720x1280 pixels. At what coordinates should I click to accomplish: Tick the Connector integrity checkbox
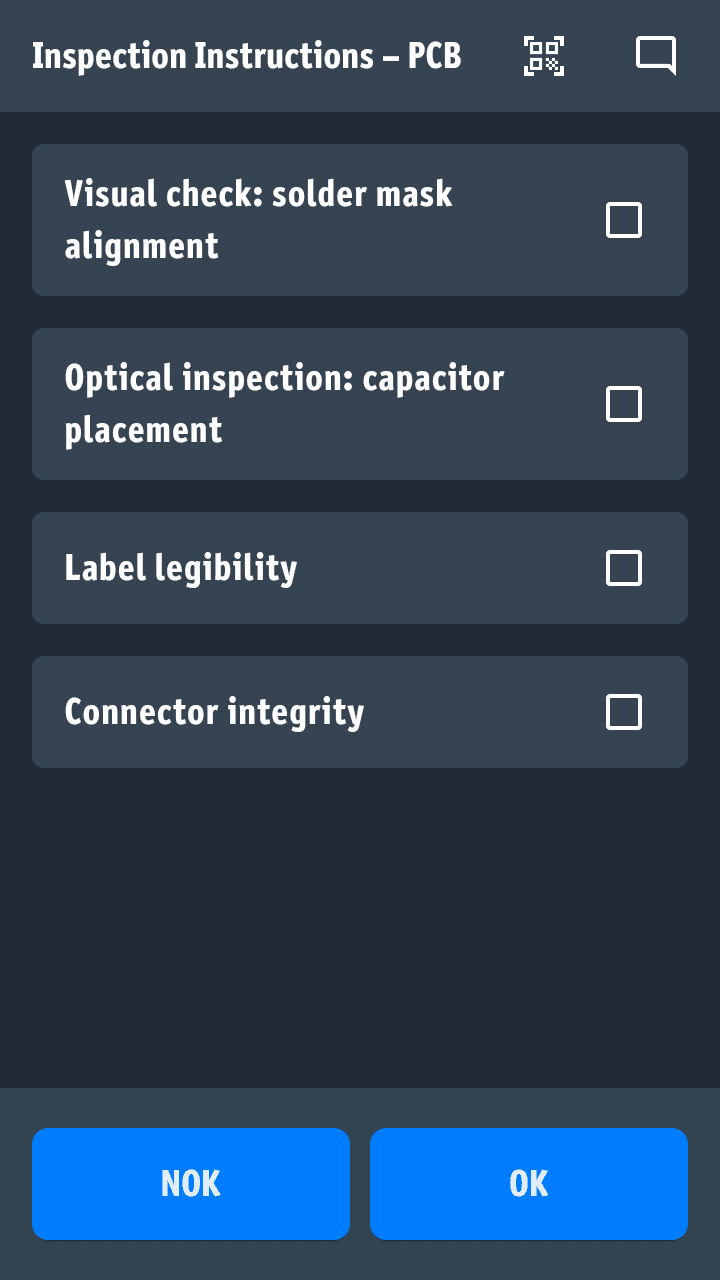623,712
